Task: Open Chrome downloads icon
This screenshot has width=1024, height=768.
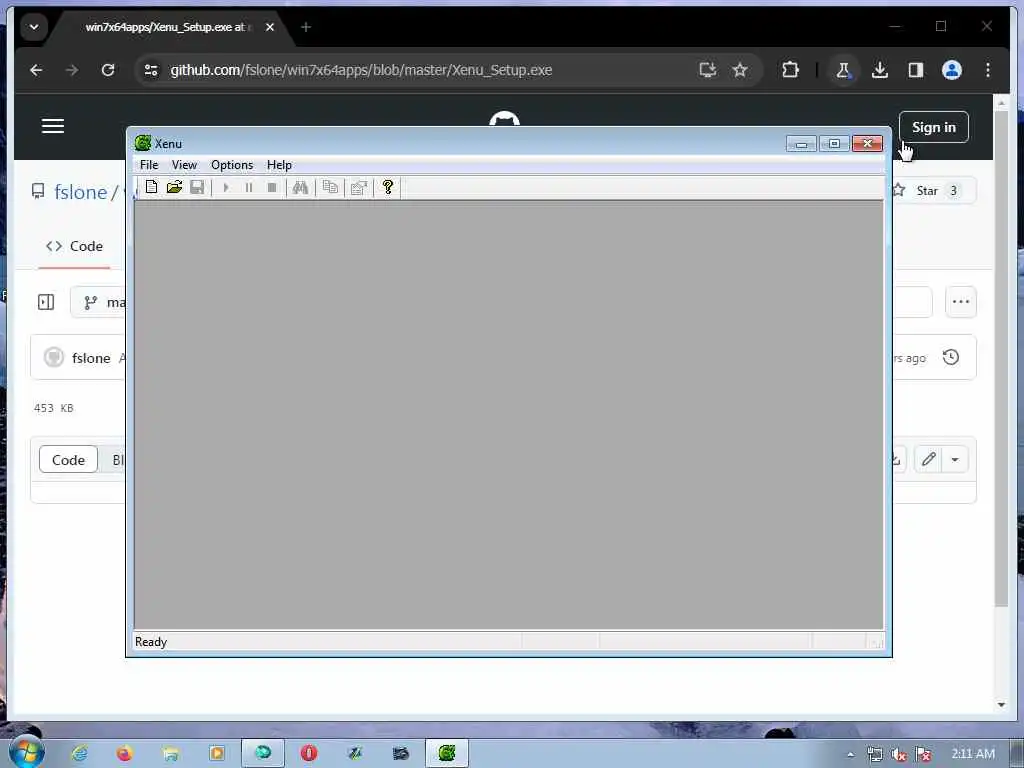Action: pos(880,70)
